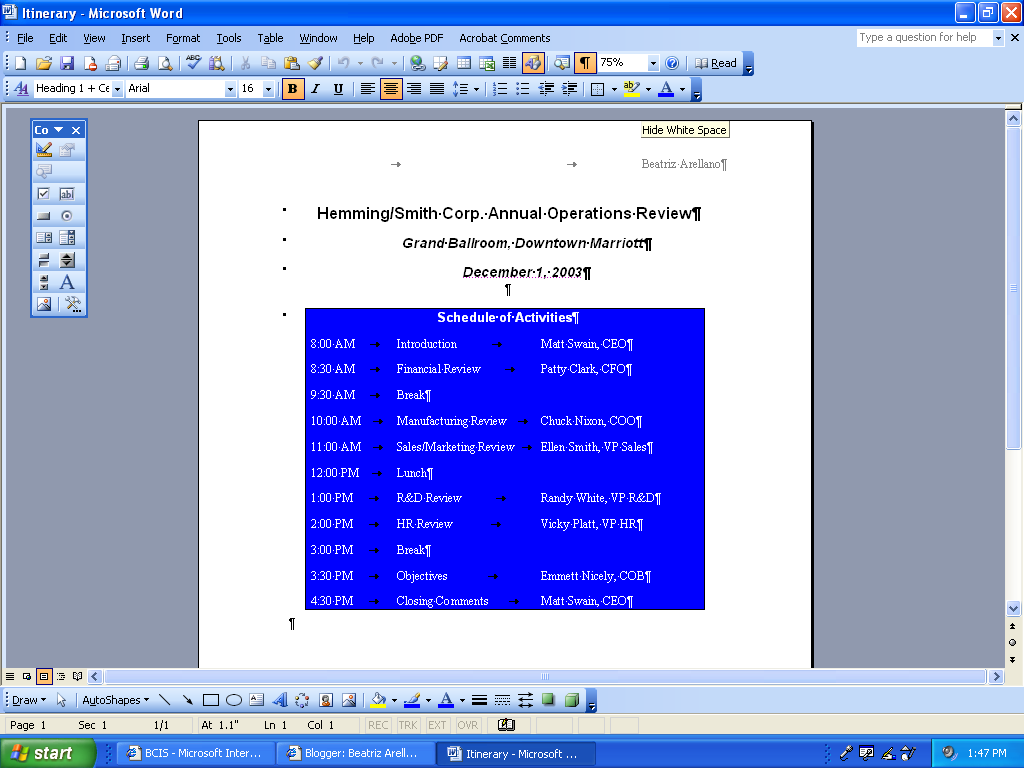This screenshot has width=1024, height=768.
Task: Open a file with the Open folder icon
Action: [44, 63]
